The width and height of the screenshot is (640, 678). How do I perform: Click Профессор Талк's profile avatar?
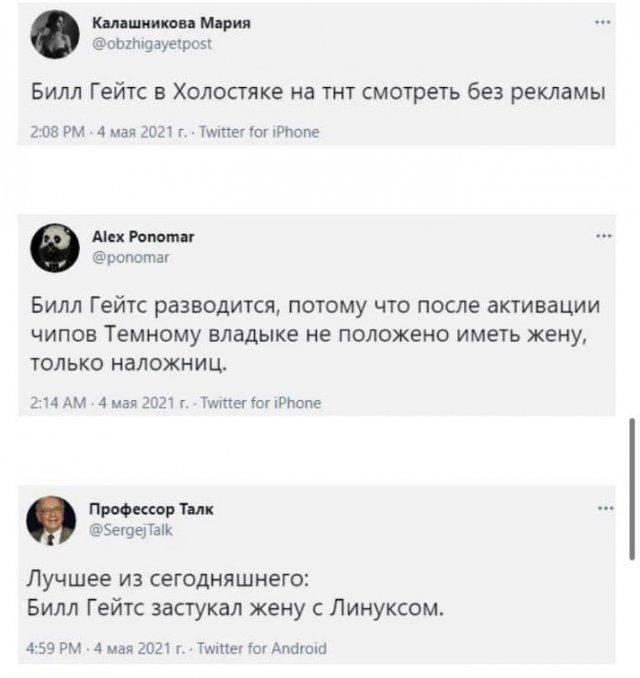pyautogui.click(x=50, y=519)
